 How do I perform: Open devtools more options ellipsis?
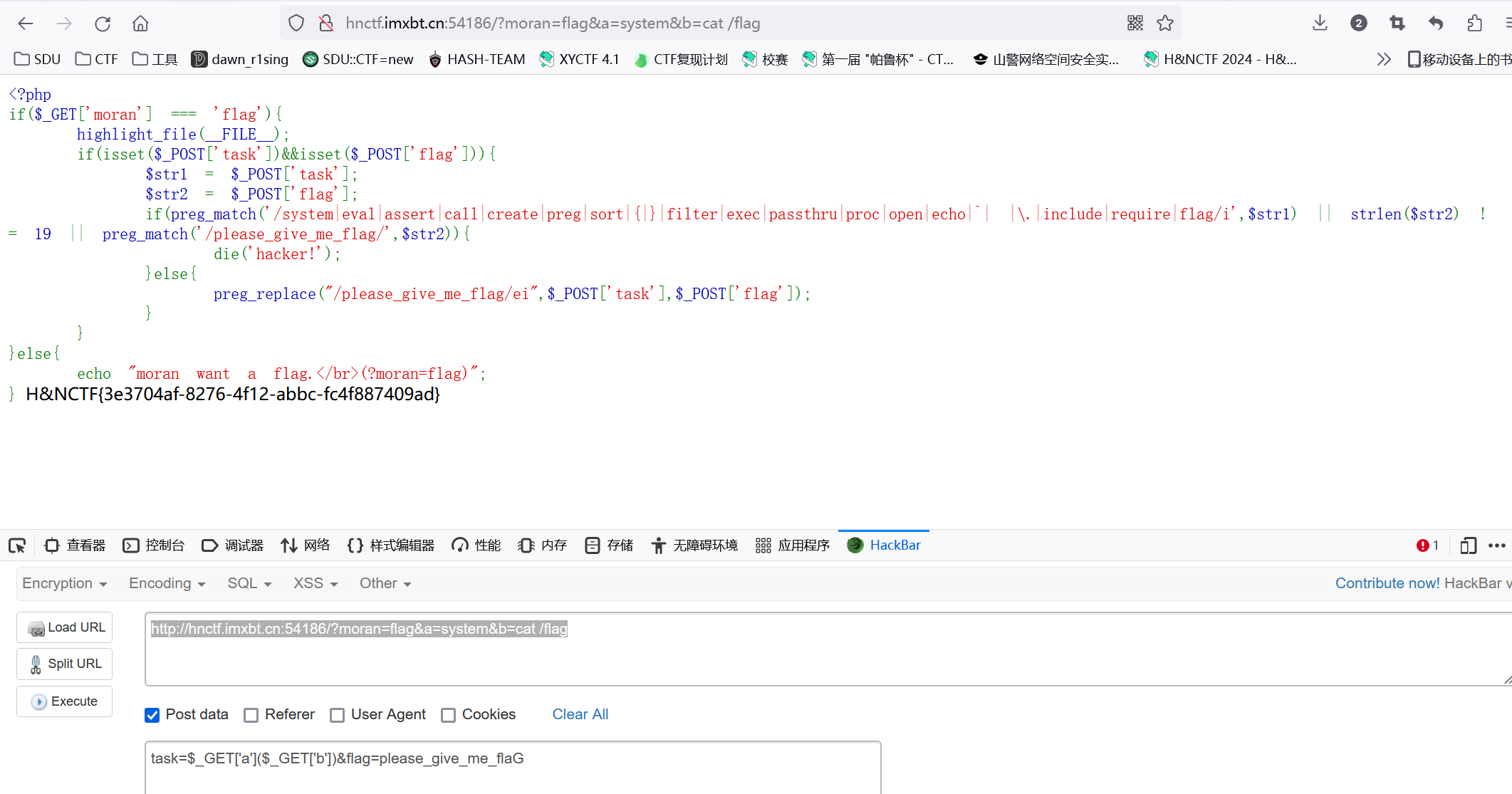[1497, 545]
